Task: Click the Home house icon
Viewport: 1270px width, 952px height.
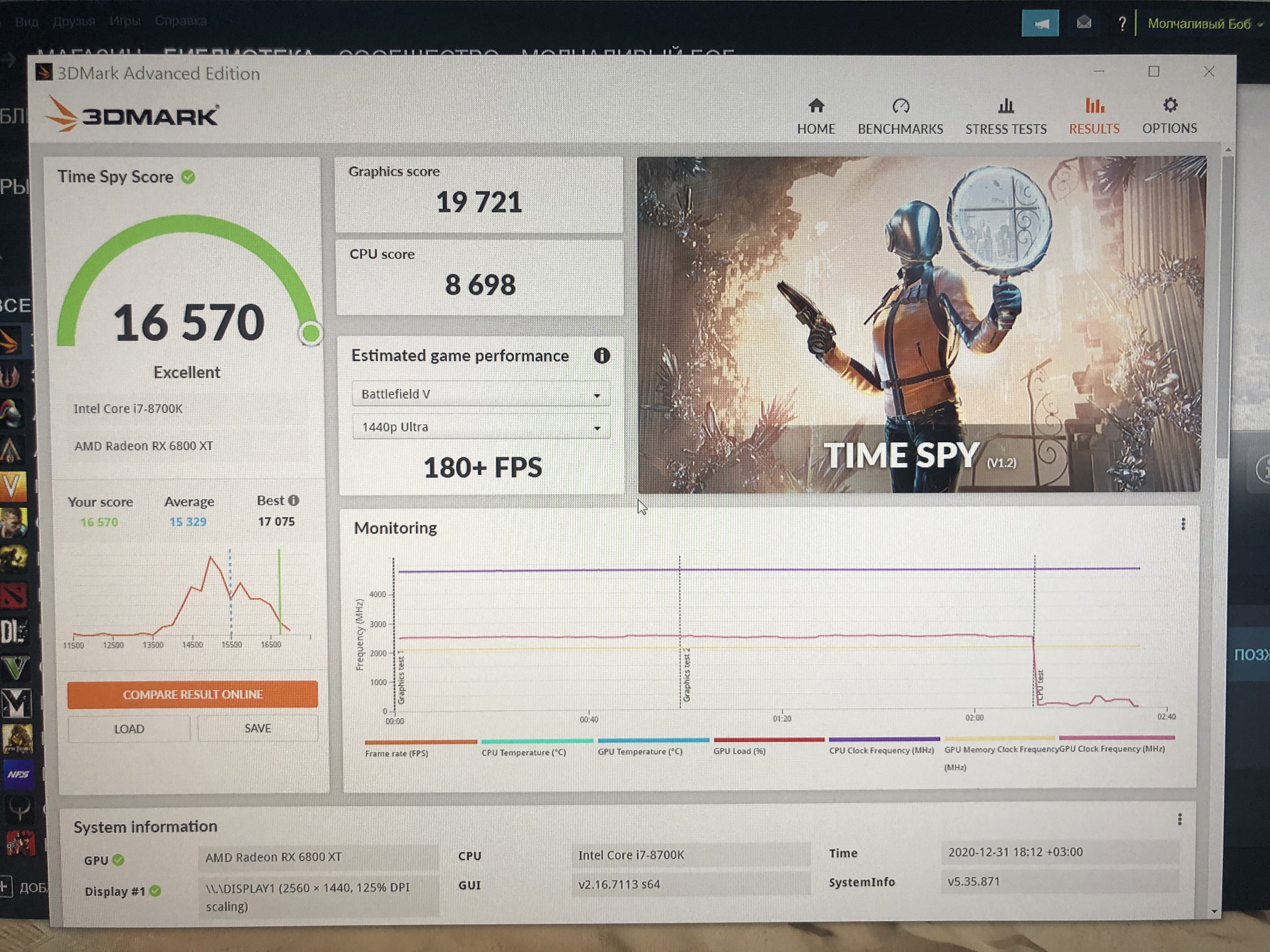Action: pyautogui.click(x=816, y=106)
